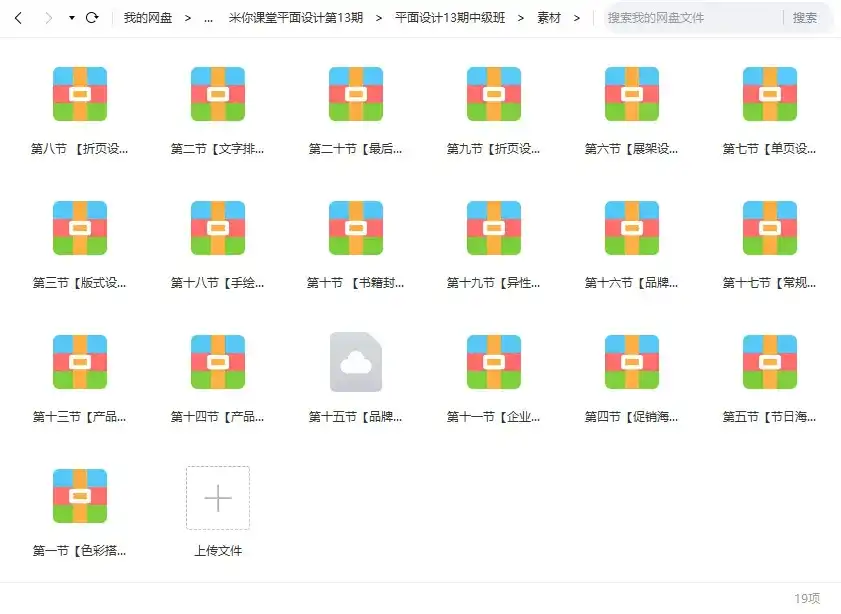Image resolution: width=841 pixels, height=614 pixels.
Task: Open the 第六节【展架设】archive
Action: (x=631, y=92)
